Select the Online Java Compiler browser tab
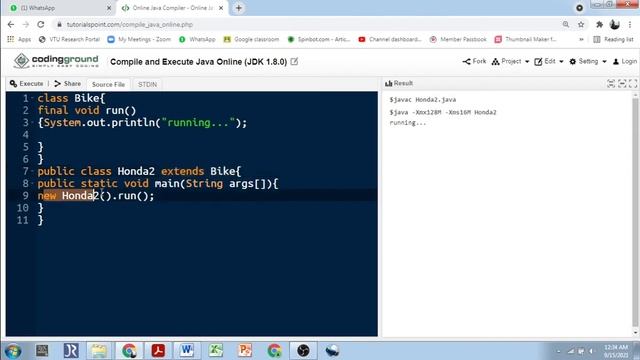The height and width of the screenshot is (360, 640). tap(173, 8)
